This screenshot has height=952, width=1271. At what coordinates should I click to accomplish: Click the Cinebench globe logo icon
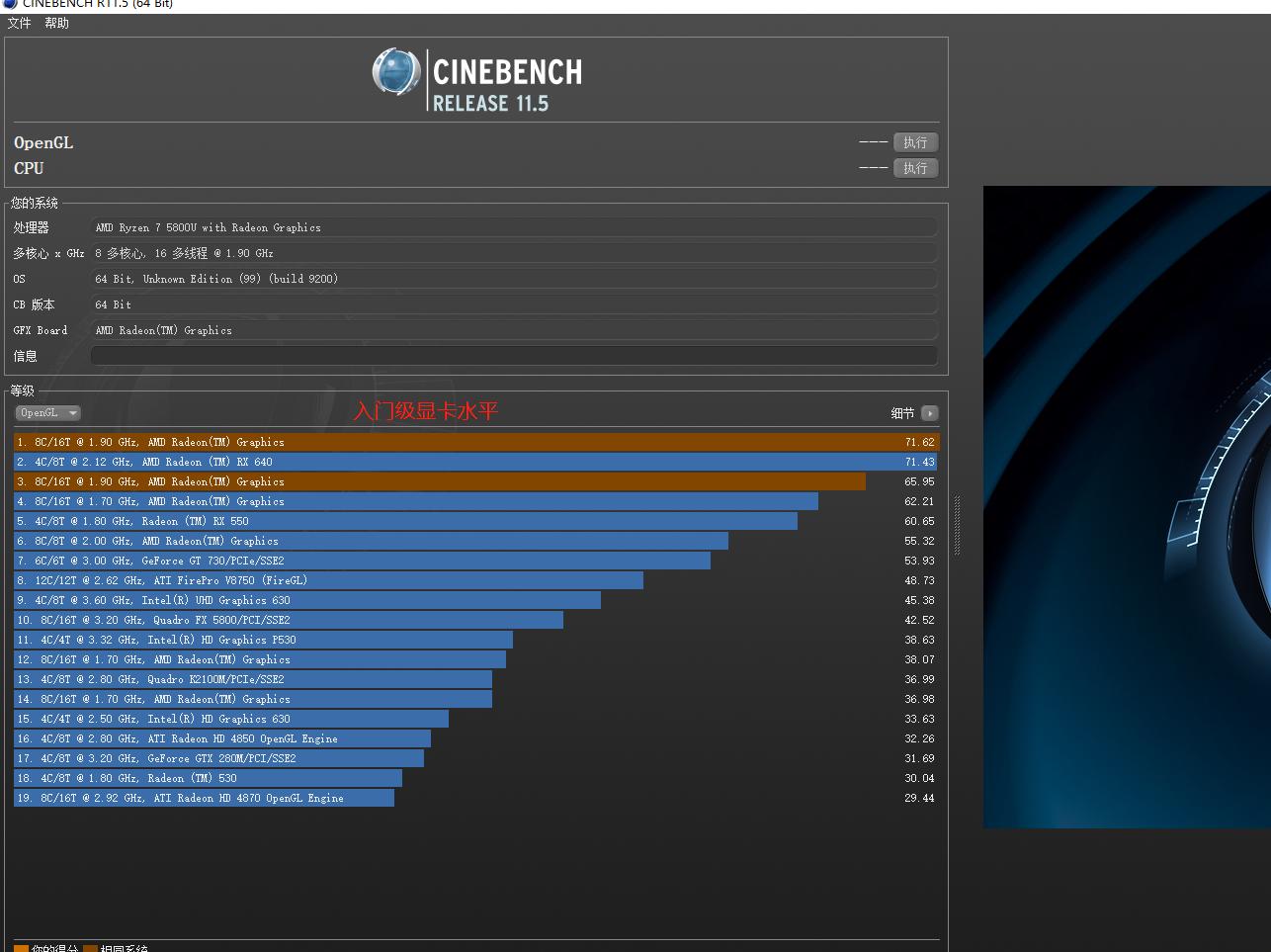[396, 72]
